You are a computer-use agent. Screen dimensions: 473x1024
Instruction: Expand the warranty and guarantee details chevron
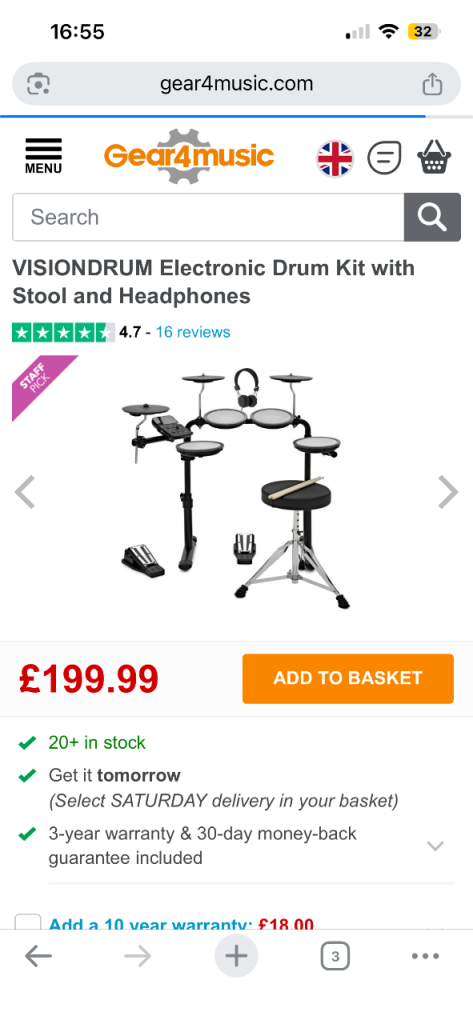pyautogui.click(x=435, y=846)
